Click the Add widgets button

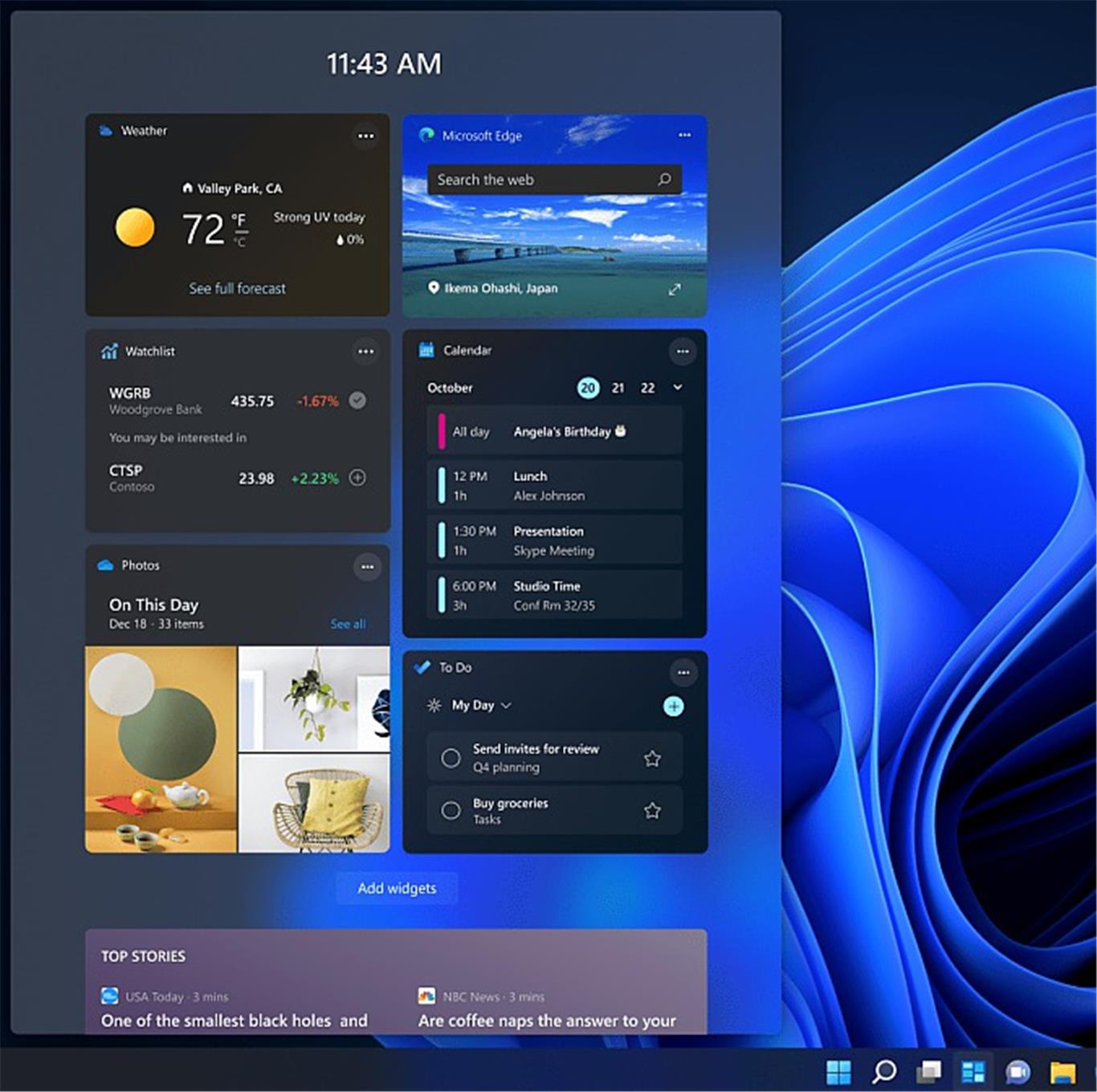(x=397, y=888)
